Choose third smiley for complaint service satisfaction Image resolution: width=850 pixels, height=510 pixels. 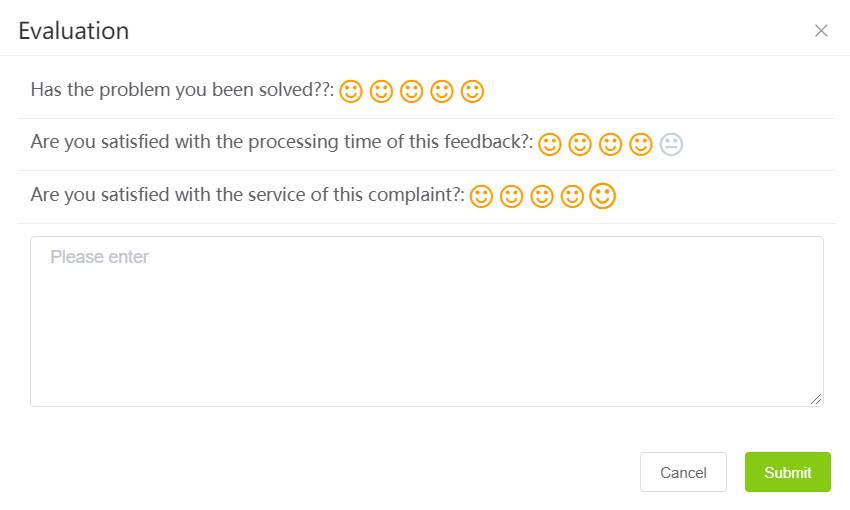click(542, 196)
